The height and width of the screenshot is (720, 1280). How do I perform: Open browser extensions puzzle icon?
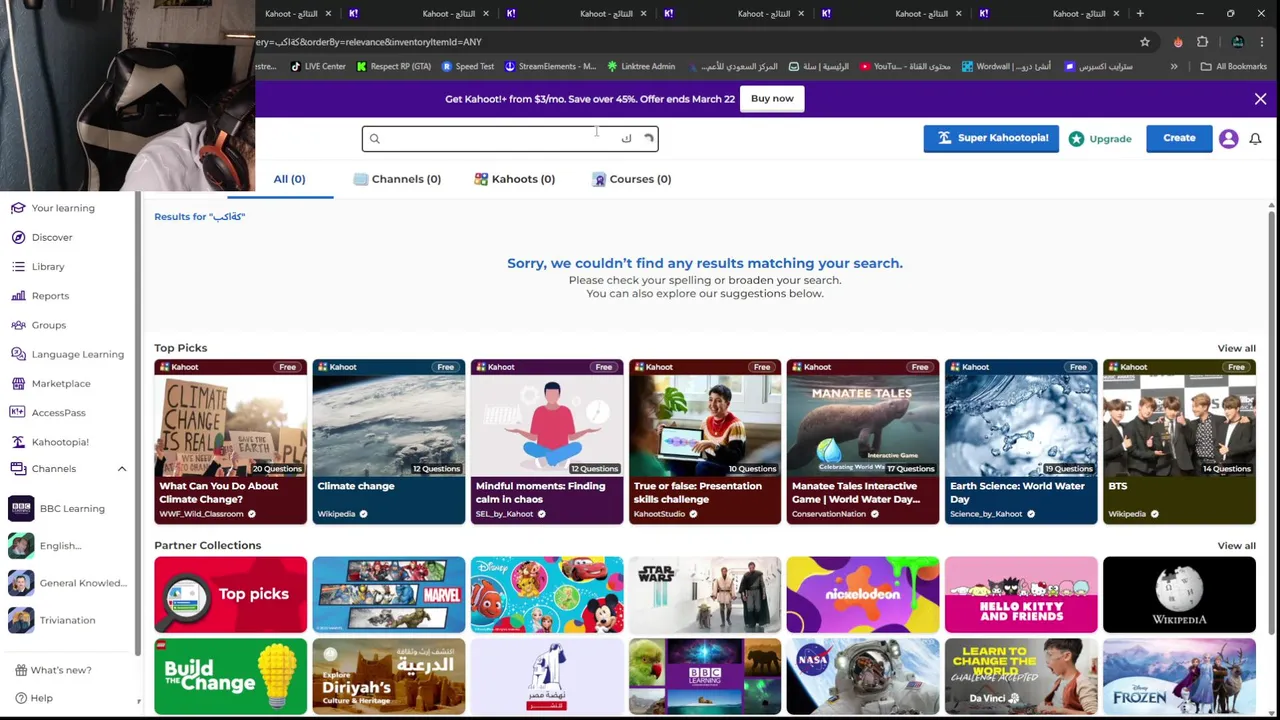coord(1203,42)
